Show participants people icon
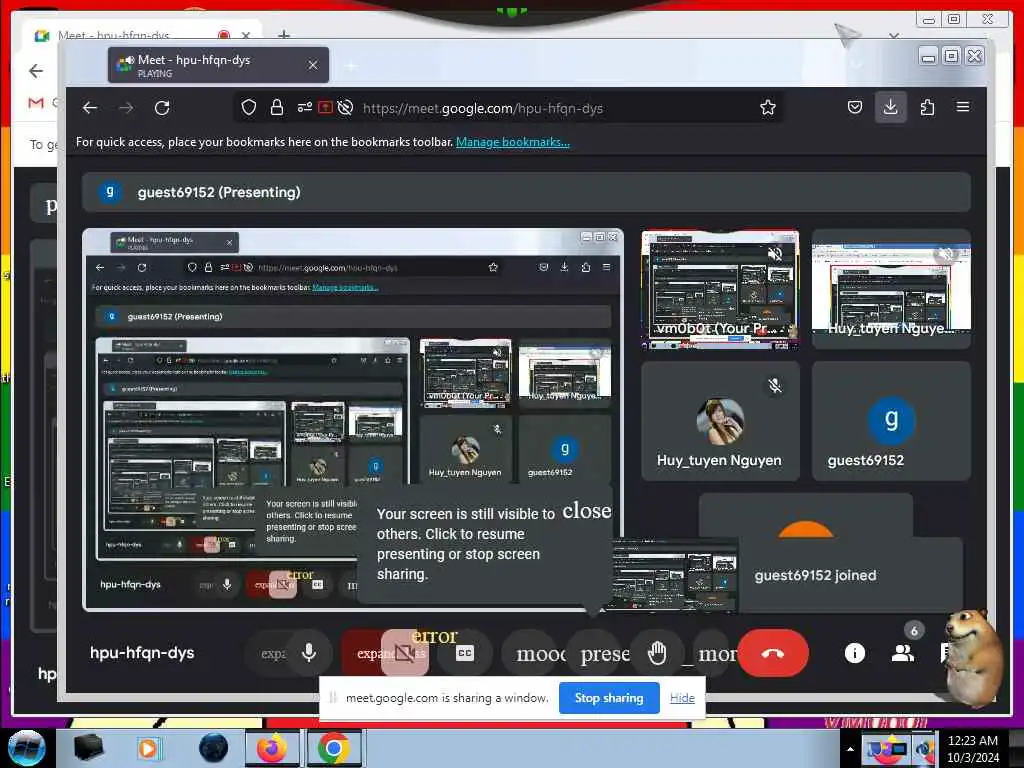The image size is (1024, 768). point(903,652)
